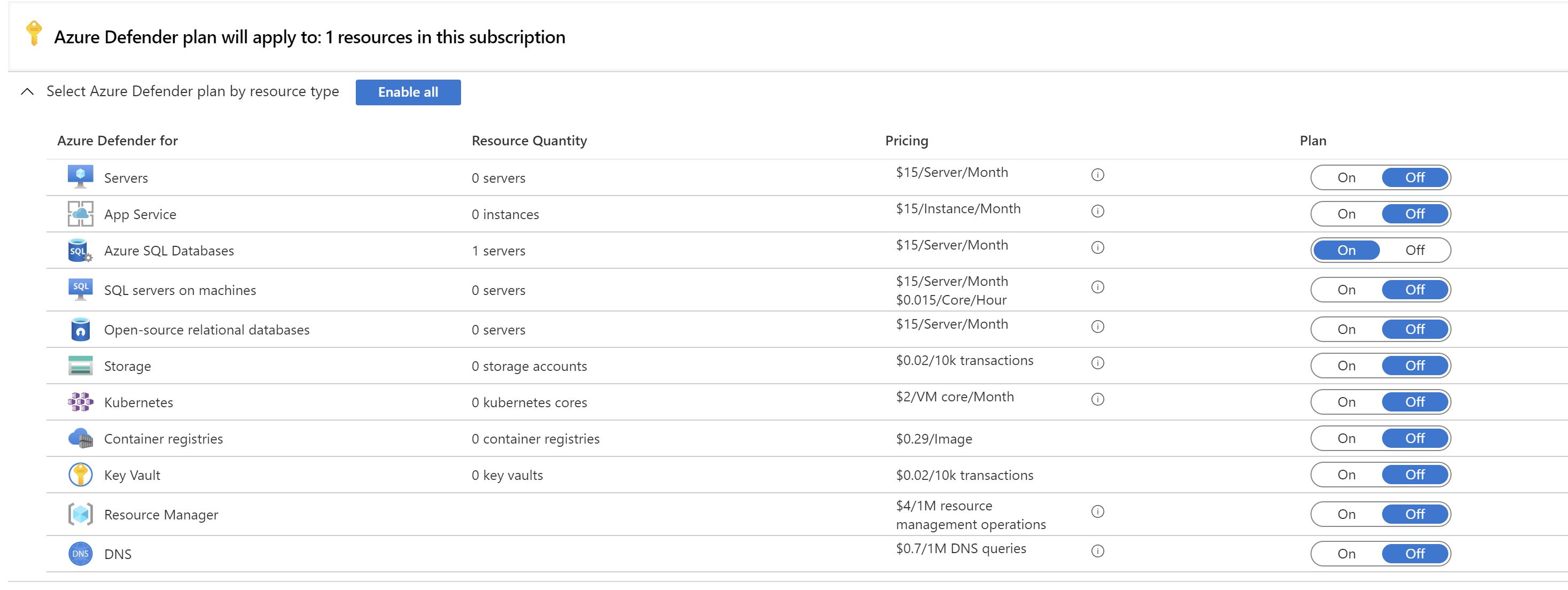Turn Off the Azure SQL Databases plan

click(1415, 250)
